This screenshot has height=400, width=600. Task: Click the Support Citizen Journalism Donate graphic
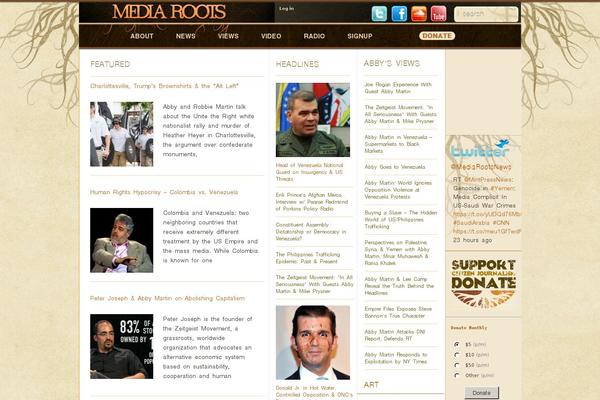[483, 283]
